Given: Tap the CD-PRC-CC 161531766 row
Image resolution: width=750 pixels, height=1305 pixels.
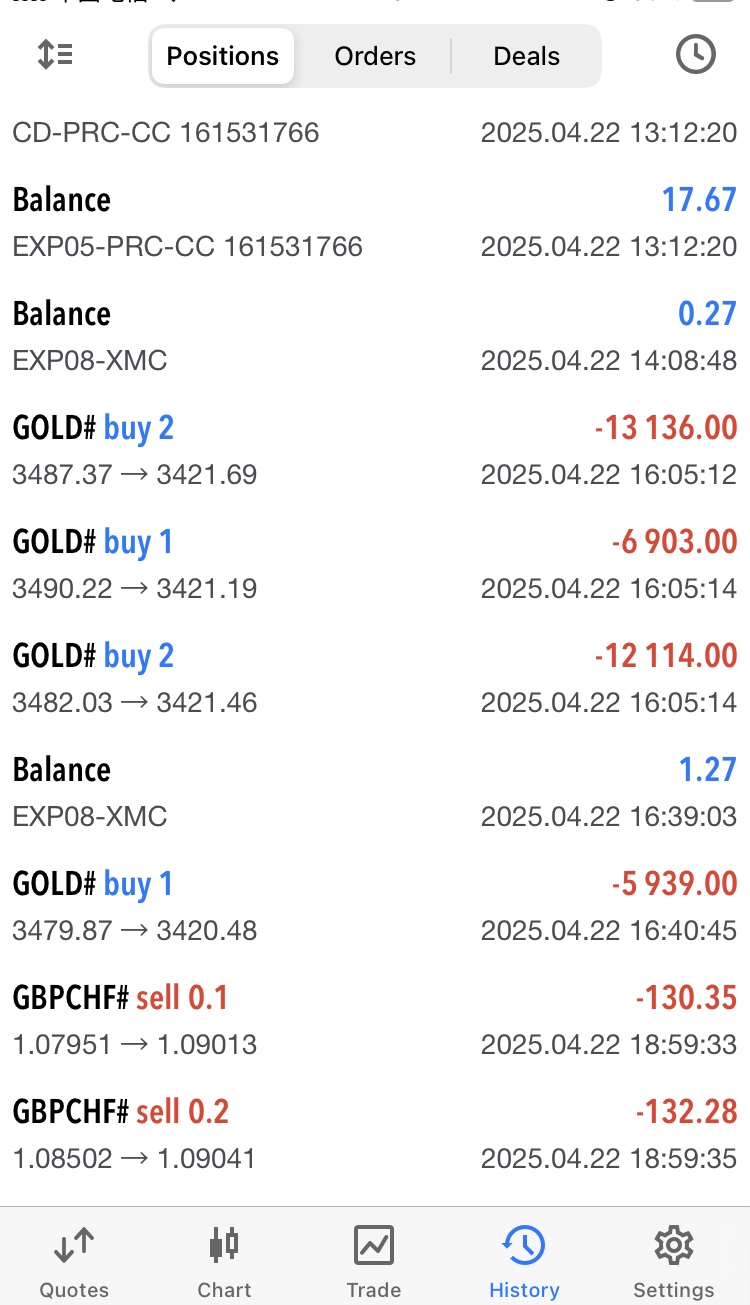Looking at the screenshot, I should pyautogui.click(x=375, y=133).
